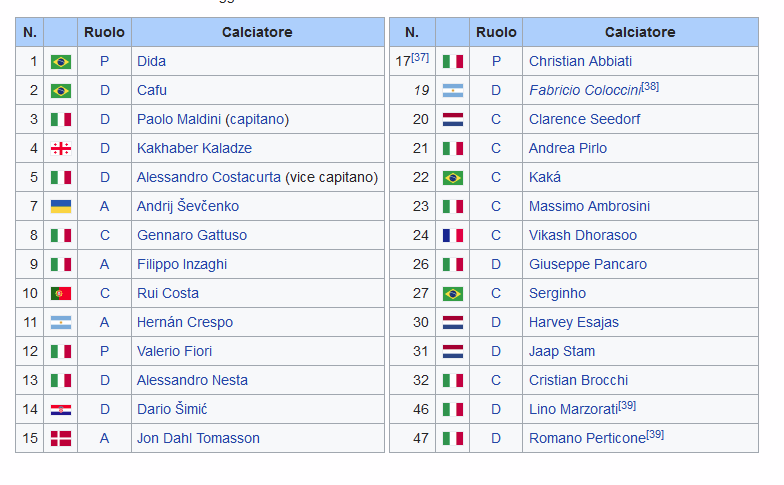Click Georgia flag in Kaladze's row
Image resolution: width=784 pixels, height=485 pixels.
[x=60, y=148]
